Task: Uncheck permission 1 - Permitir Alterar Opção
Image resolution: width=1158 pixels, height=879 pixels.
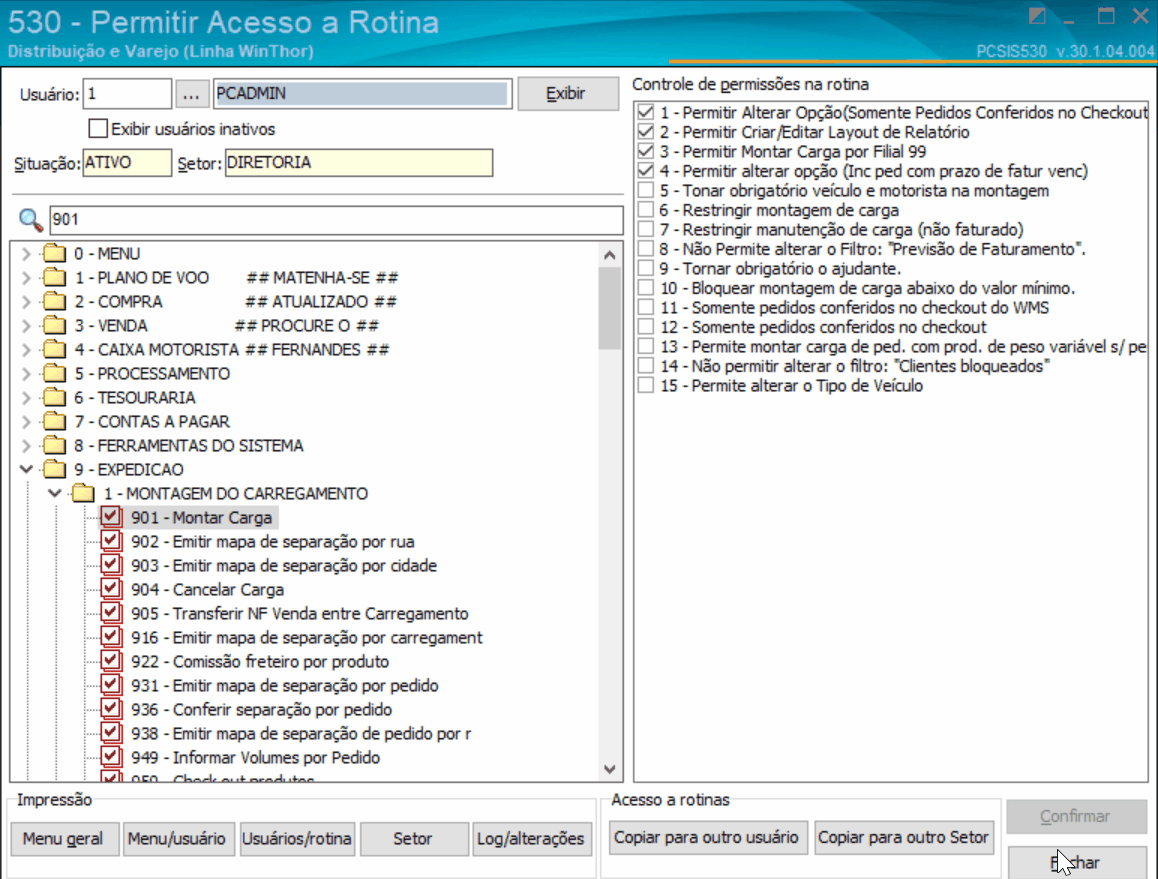Action: [x=645, y=112]
